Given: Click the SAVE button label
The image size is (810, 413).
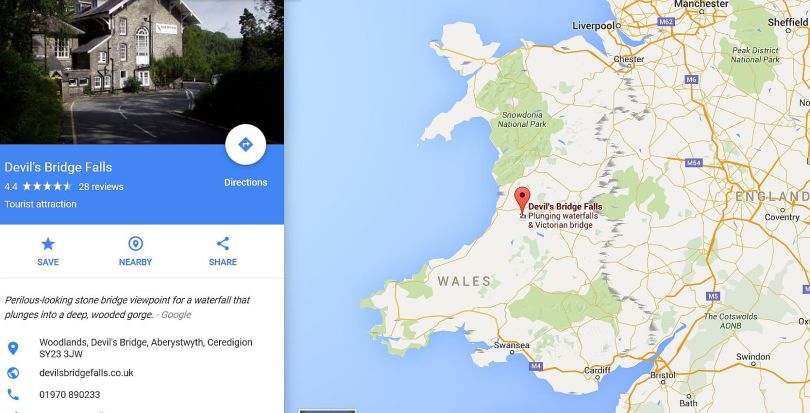Looking at the screenshot, I should point(48,262).
